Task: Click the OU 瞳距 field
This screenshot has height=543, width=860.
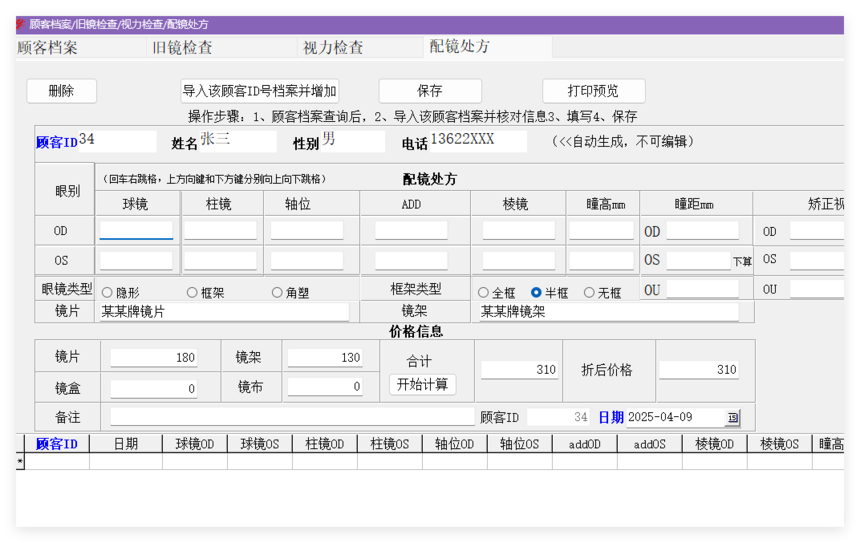Action: [703, 289]
